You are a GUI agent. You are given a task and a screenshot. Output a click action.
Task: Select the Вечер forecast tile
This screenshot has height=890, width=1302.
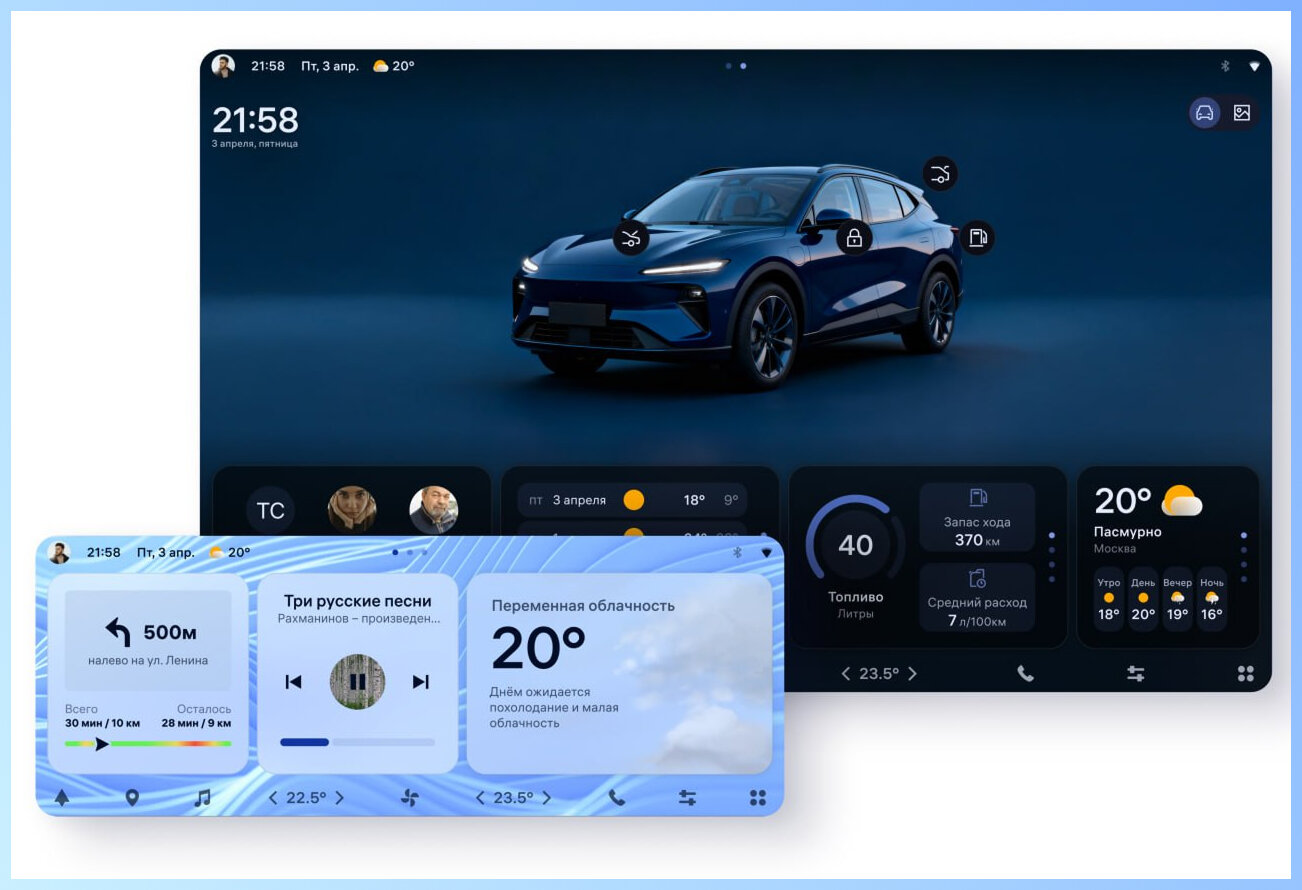1177,599
